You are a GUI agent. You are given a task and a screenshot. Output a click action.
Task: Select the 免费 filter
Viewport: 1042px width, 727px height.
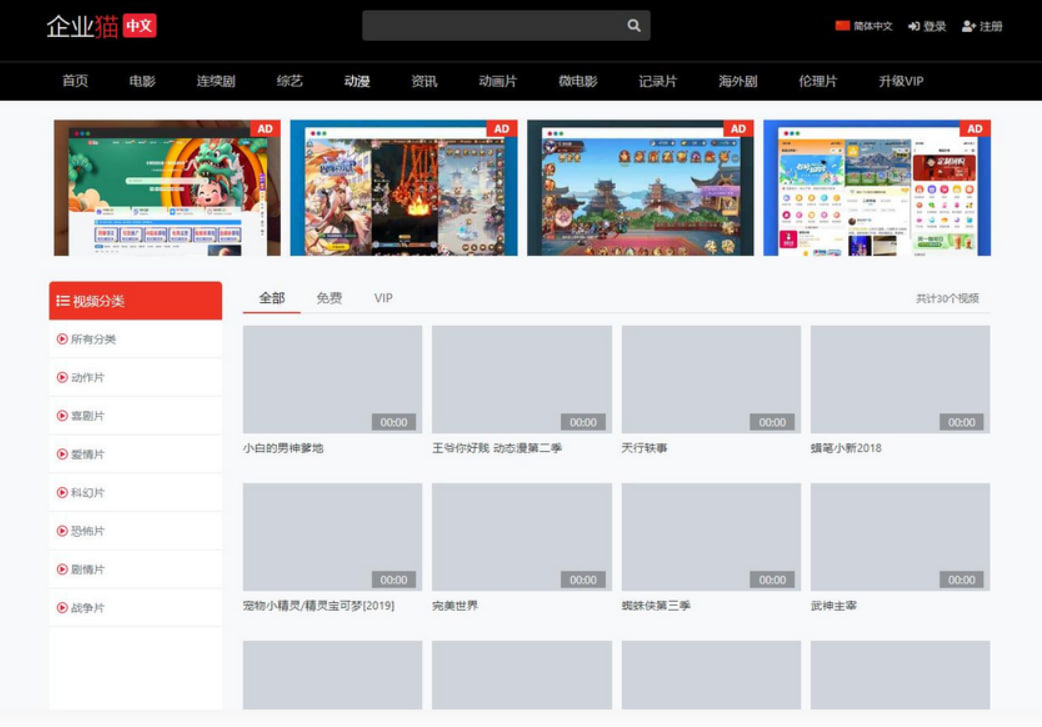pyautogui.click(x=328, y=297)
